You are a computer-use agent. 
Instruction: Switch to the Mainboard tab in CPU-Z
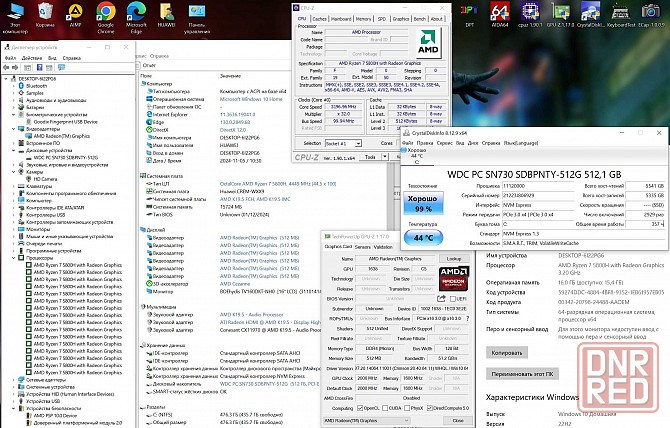coord(341,19)
